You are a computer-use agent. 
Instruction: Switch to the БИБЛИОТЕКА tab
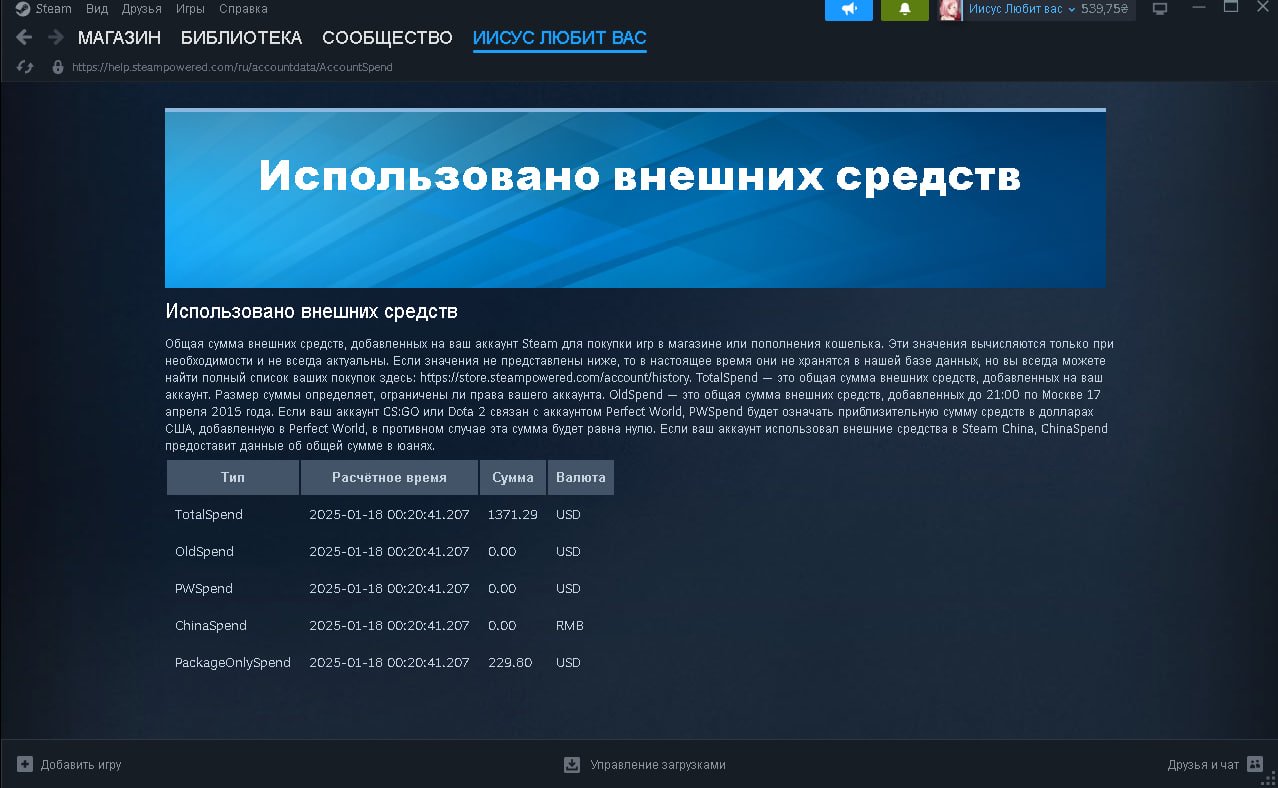pyautogui.click(x=241, y=38)
